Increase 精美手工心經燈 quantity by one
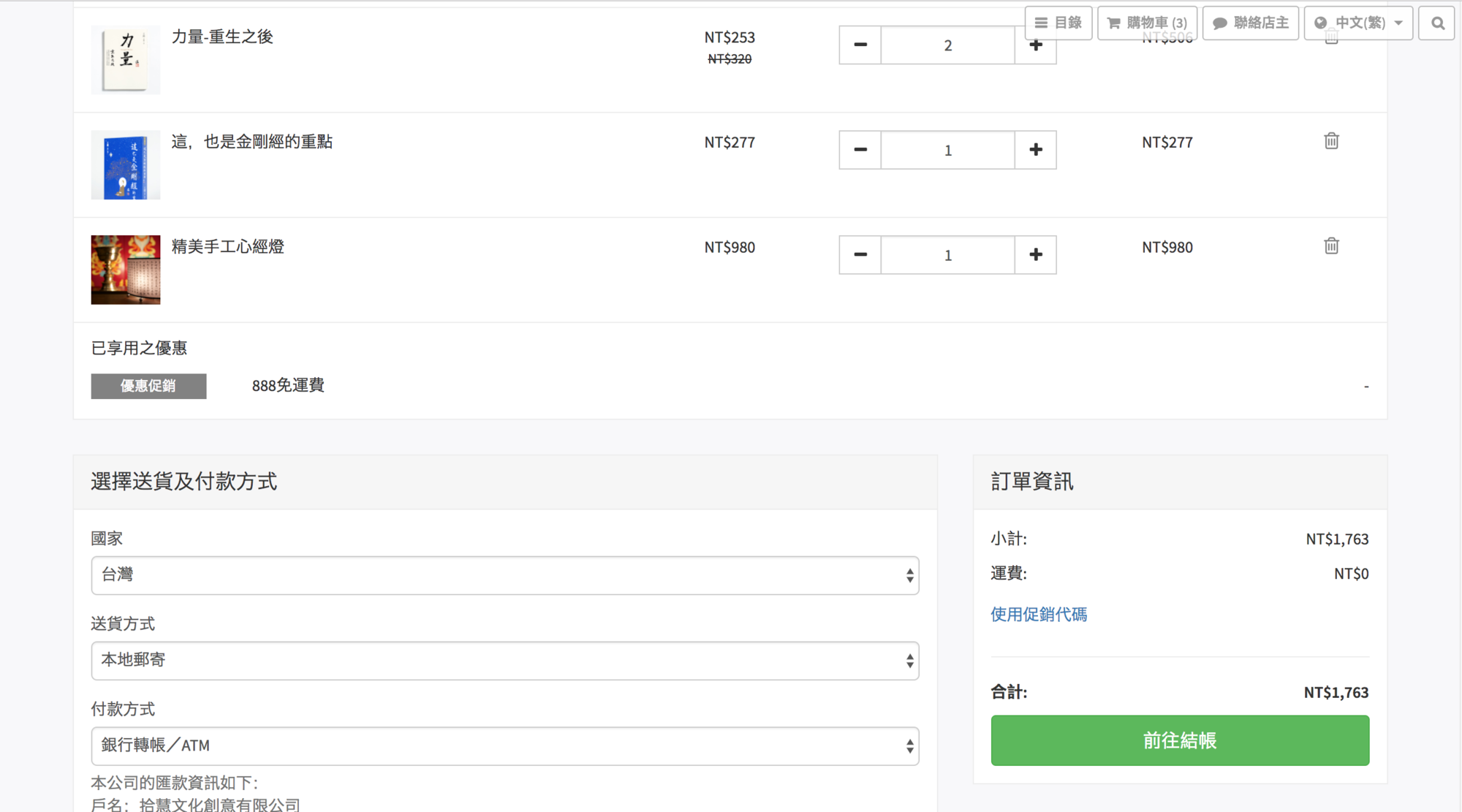This screenshot has height=812, width=1462. (x=1035, y=255)
